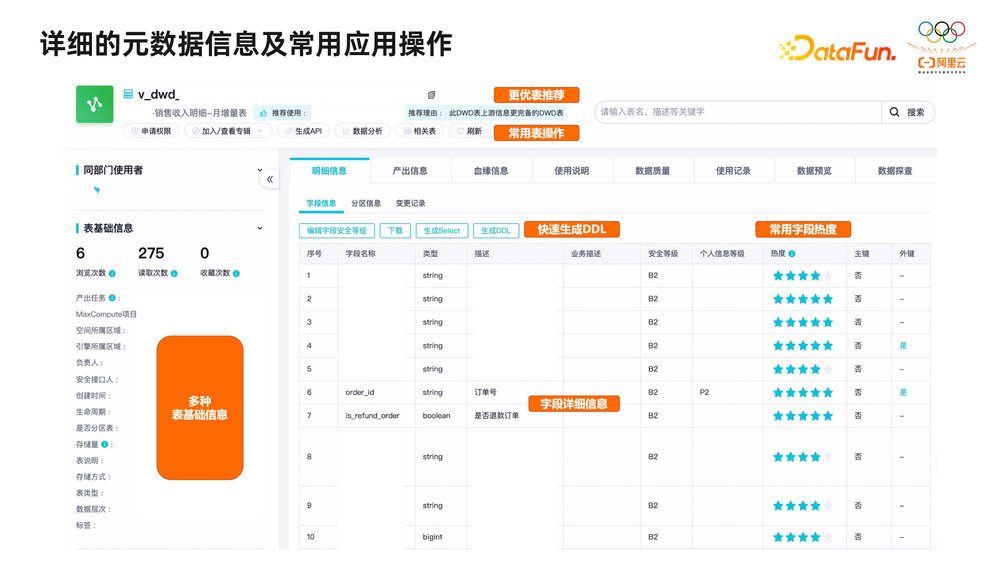The height and width of the screenshot is (563, 1000).
Task: Click the 生成DDL button
Action: (496, 231)
